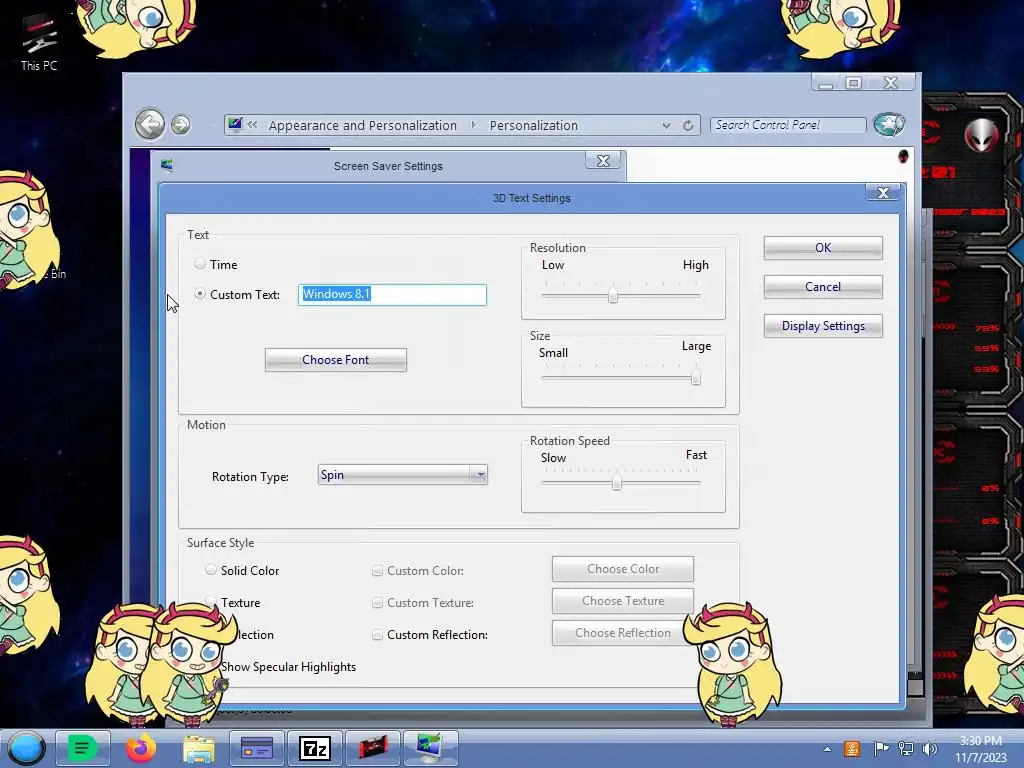Confirm with the OK button

tap(823, 248)
